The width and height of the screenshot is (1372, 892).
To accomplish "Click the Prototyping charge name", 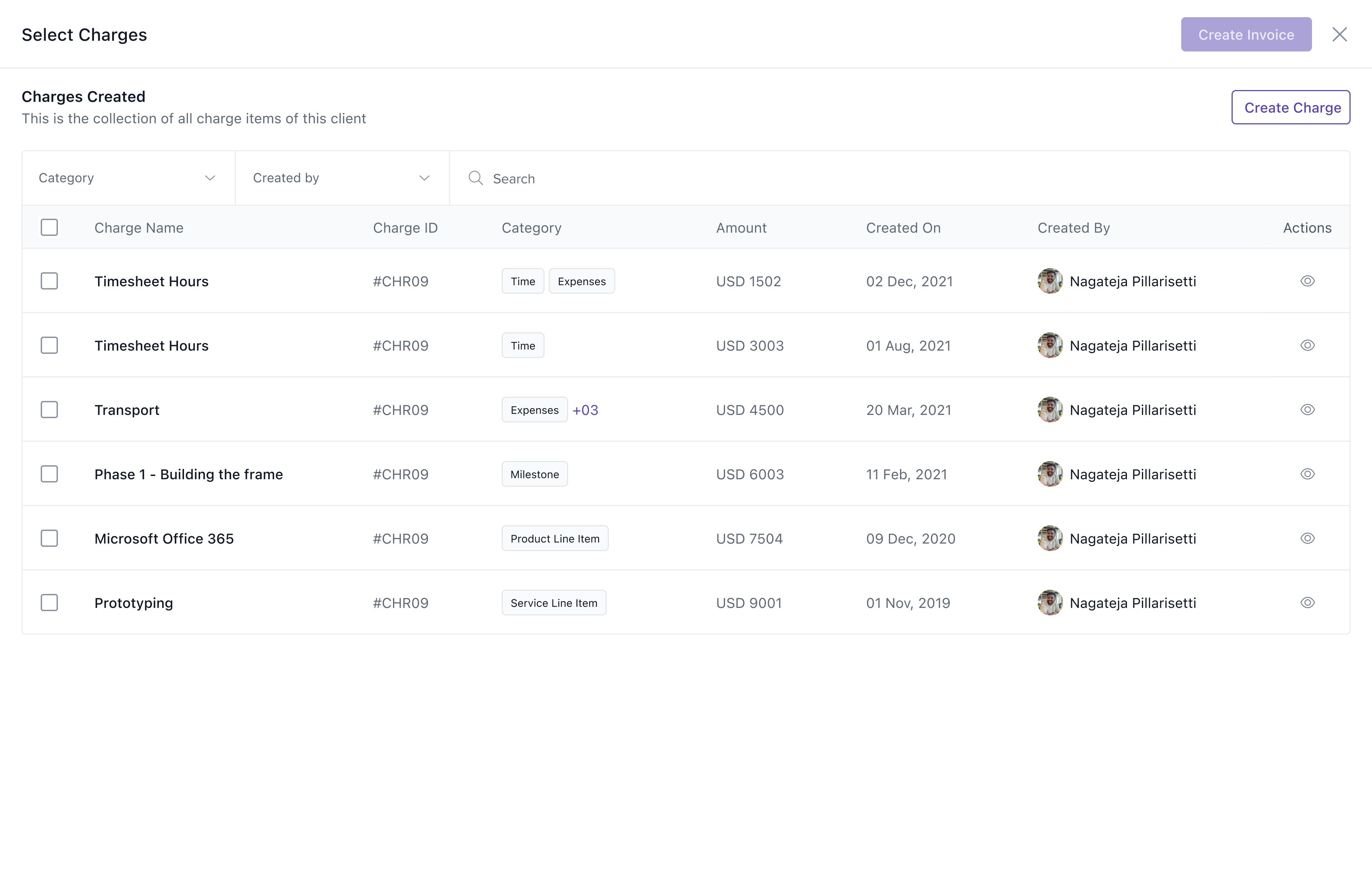I will tap(134, 603).
